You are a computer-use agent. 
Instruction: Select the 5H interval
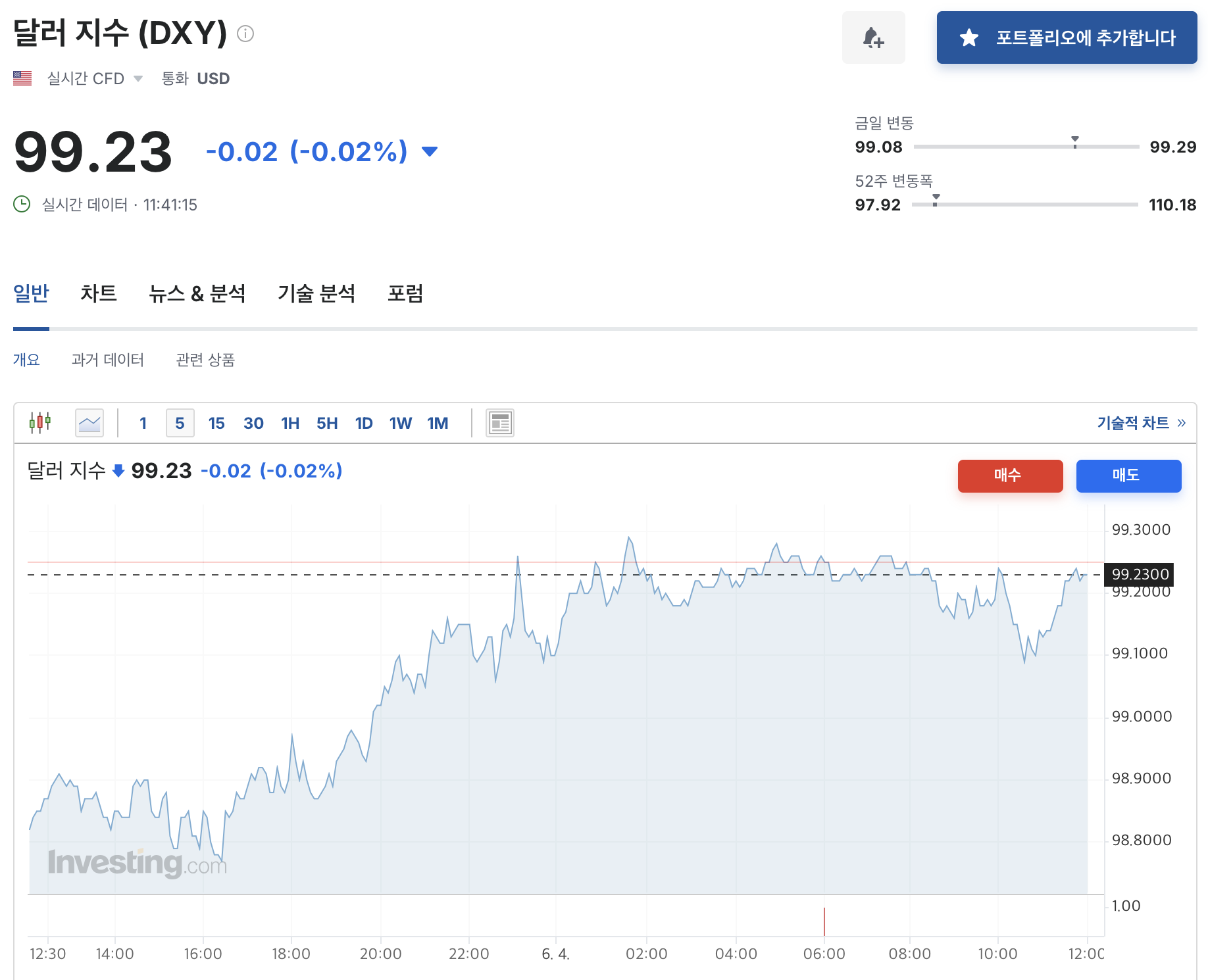pyautogui.click(x=327, y=423)
